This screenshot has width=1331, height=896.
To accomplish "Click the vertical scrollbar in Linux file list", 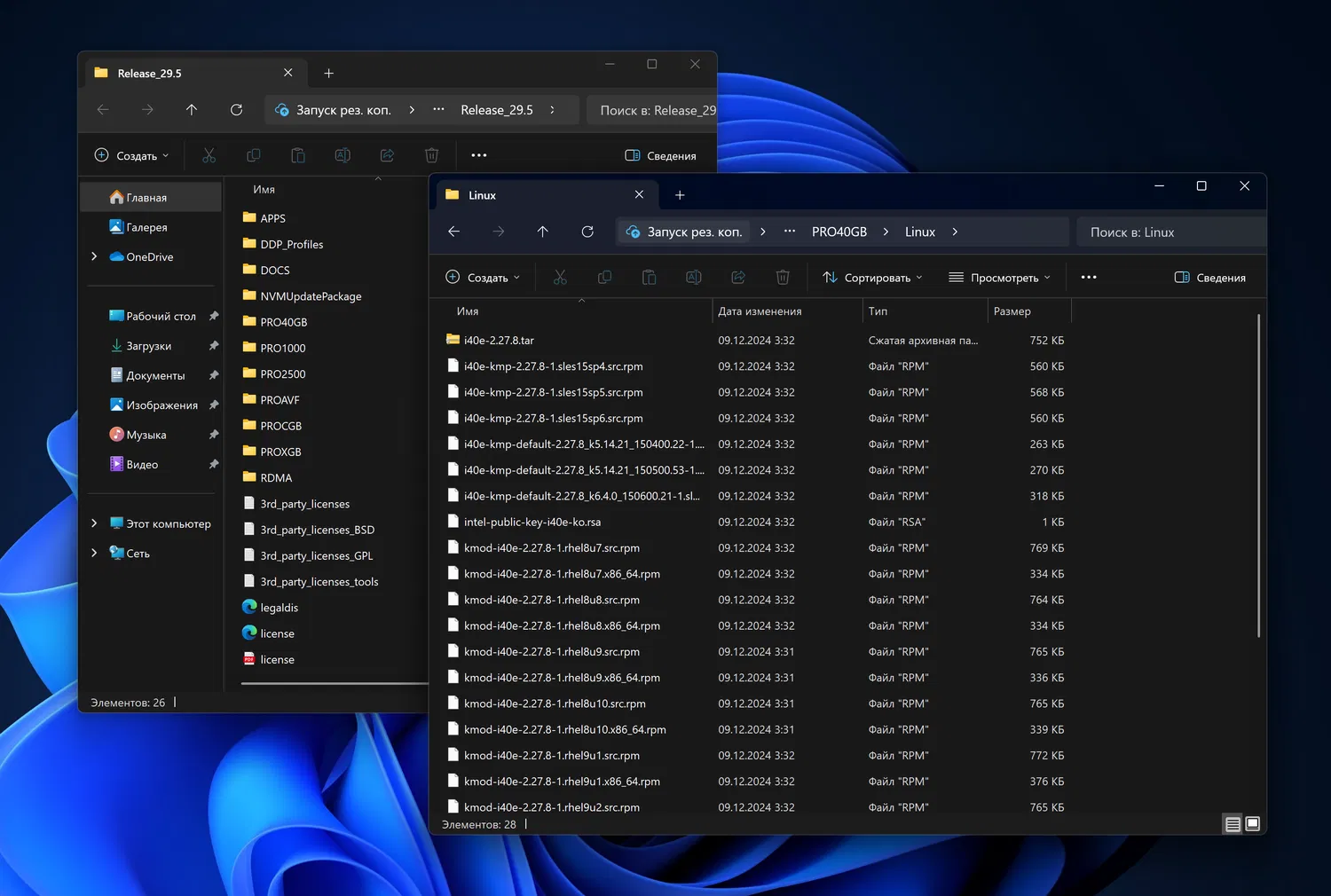I will pos(1258,475).
